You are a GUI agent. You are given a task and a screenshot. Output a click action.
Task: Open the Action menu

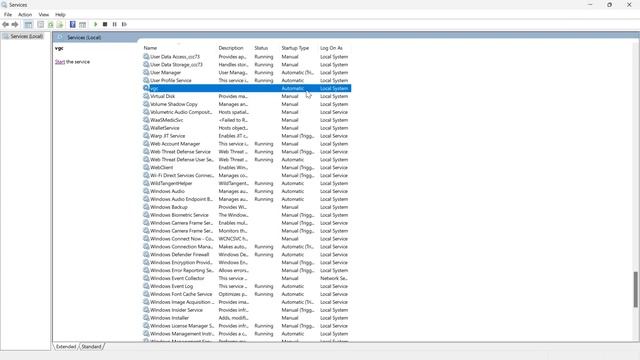(x=25, y=15)
